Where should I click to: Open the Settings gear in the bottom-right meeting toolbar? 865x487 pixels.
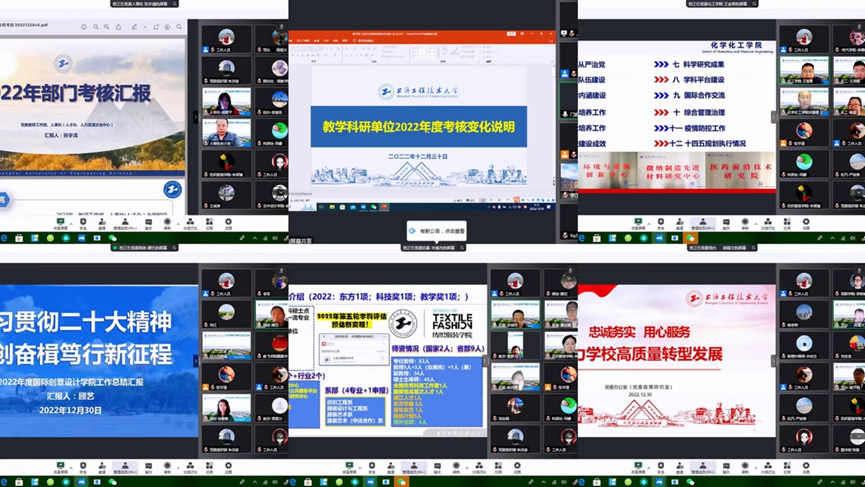[x=806, y=467]
